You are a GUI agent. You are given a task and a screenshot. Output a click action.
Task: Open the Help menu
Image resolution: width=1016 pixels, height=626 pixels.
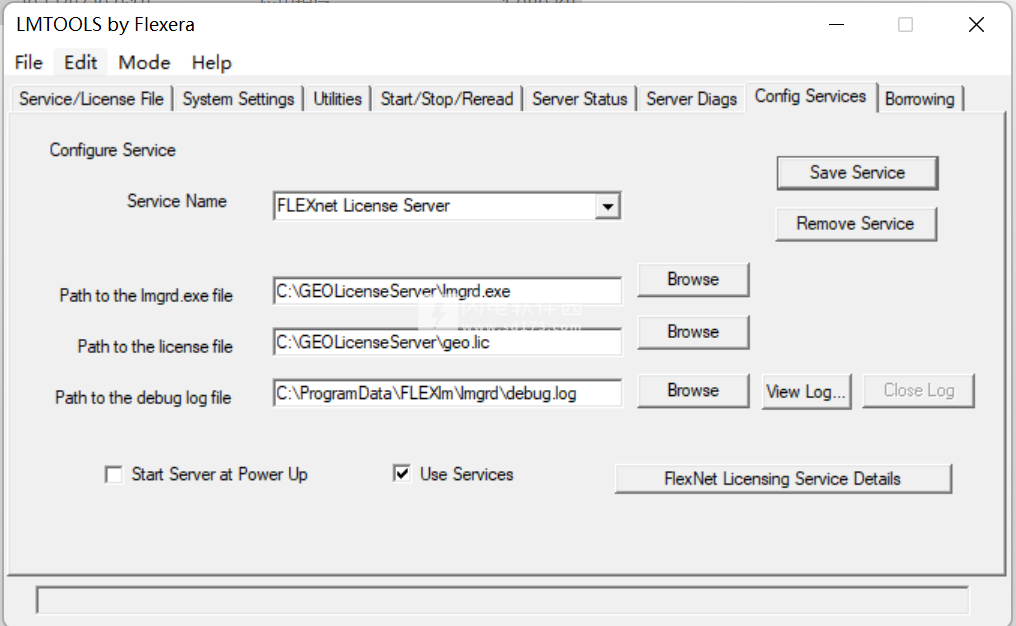211,63
